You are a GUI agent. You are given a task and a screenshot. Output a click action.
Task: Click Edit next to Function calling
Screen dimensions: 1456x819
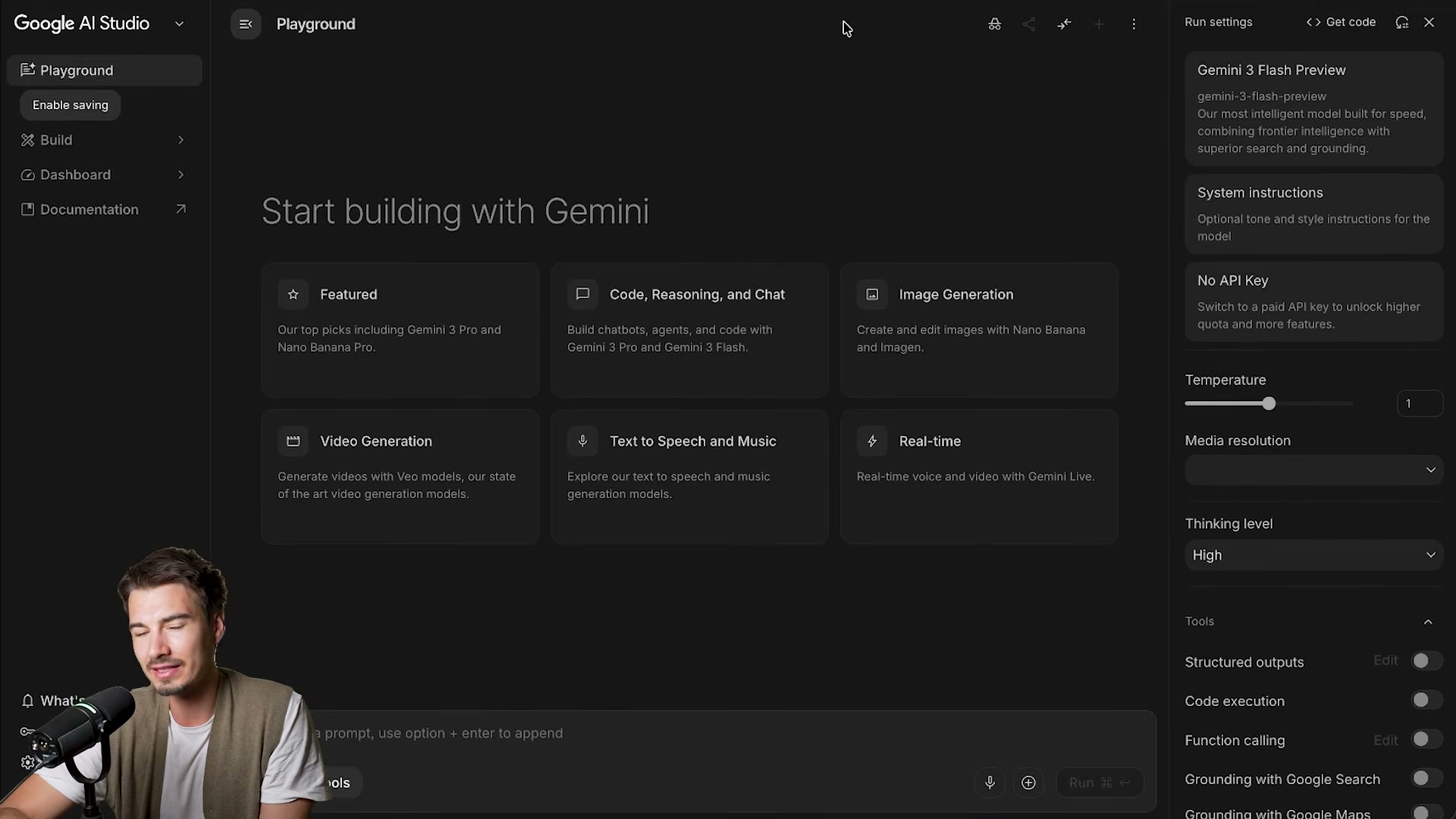point(1385,741)
